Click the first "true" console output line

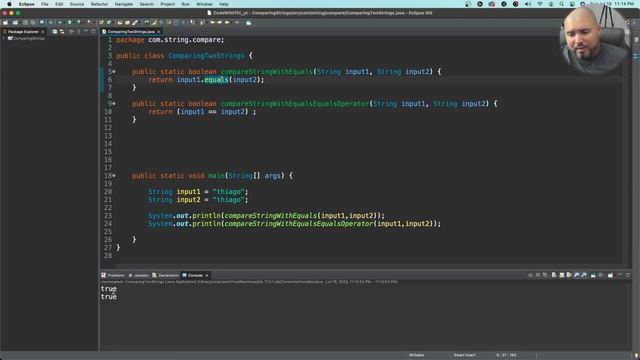(x=109, y=289)
